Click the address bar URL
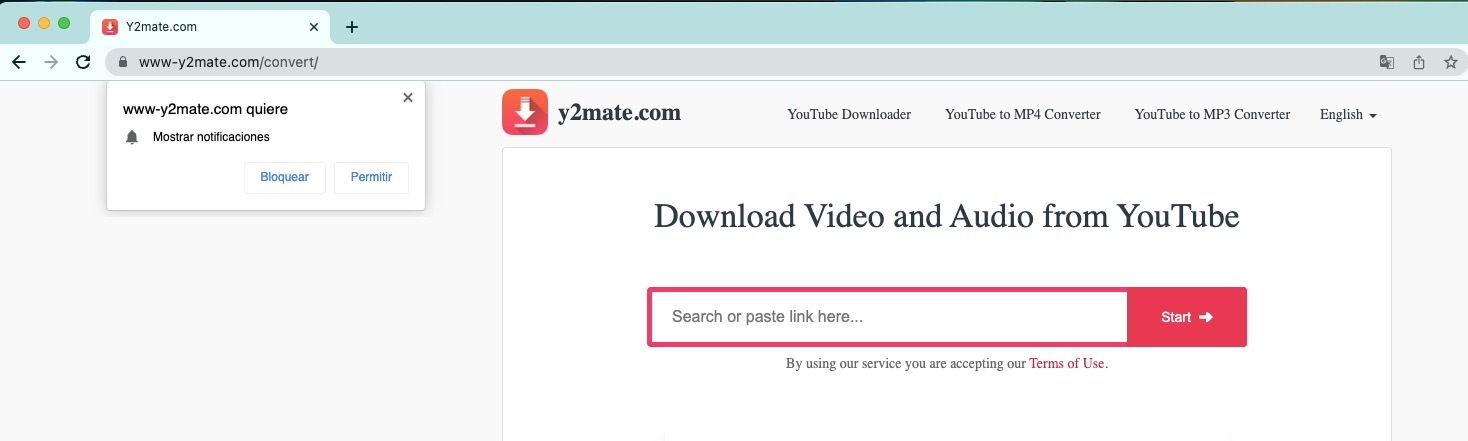The width and height of the screenshot is (1468, 441). [x=229, y=62]
